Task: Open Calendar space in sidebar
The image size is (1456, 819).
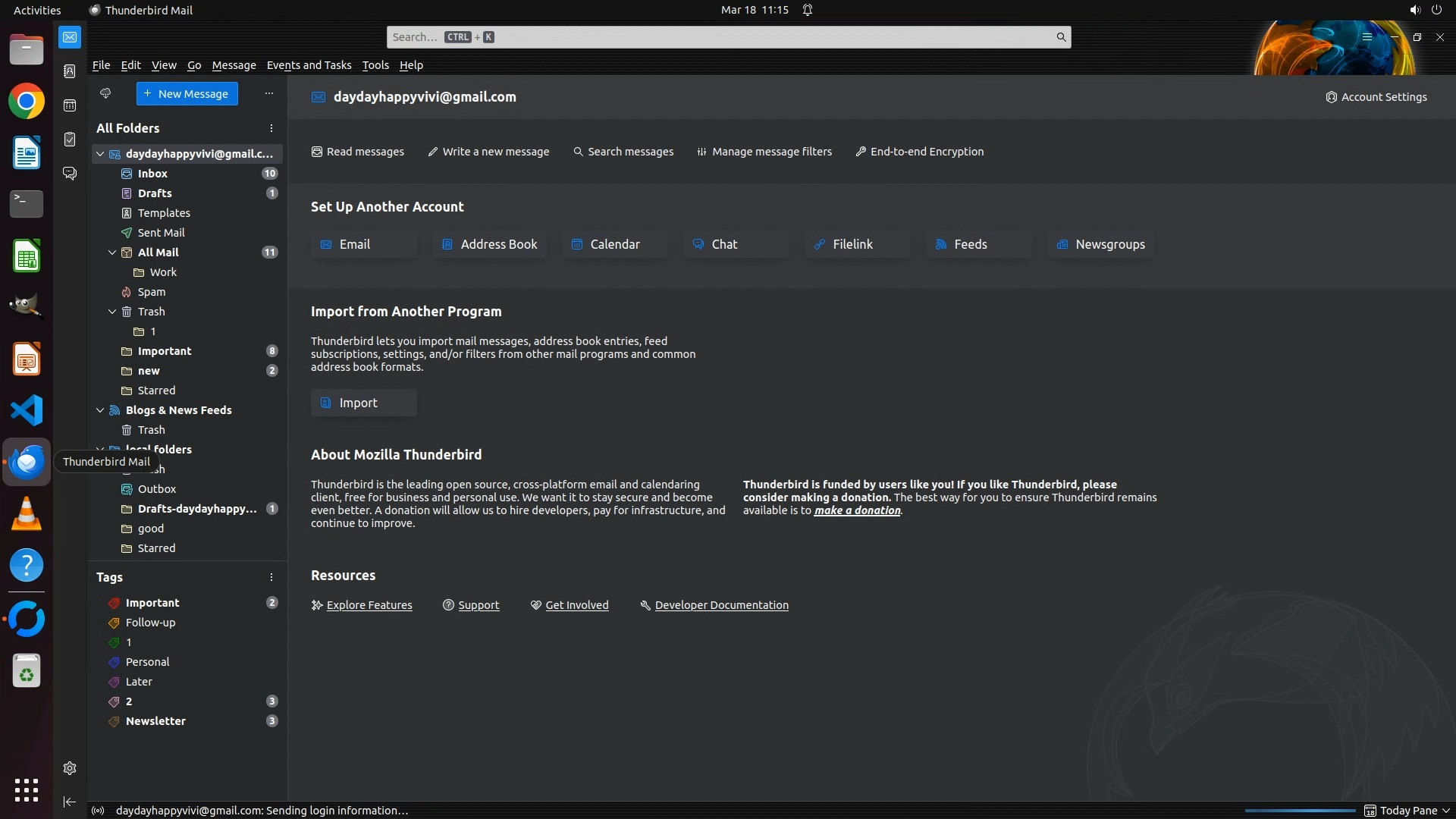Action: pyautogui.click(x=70, y=105)
